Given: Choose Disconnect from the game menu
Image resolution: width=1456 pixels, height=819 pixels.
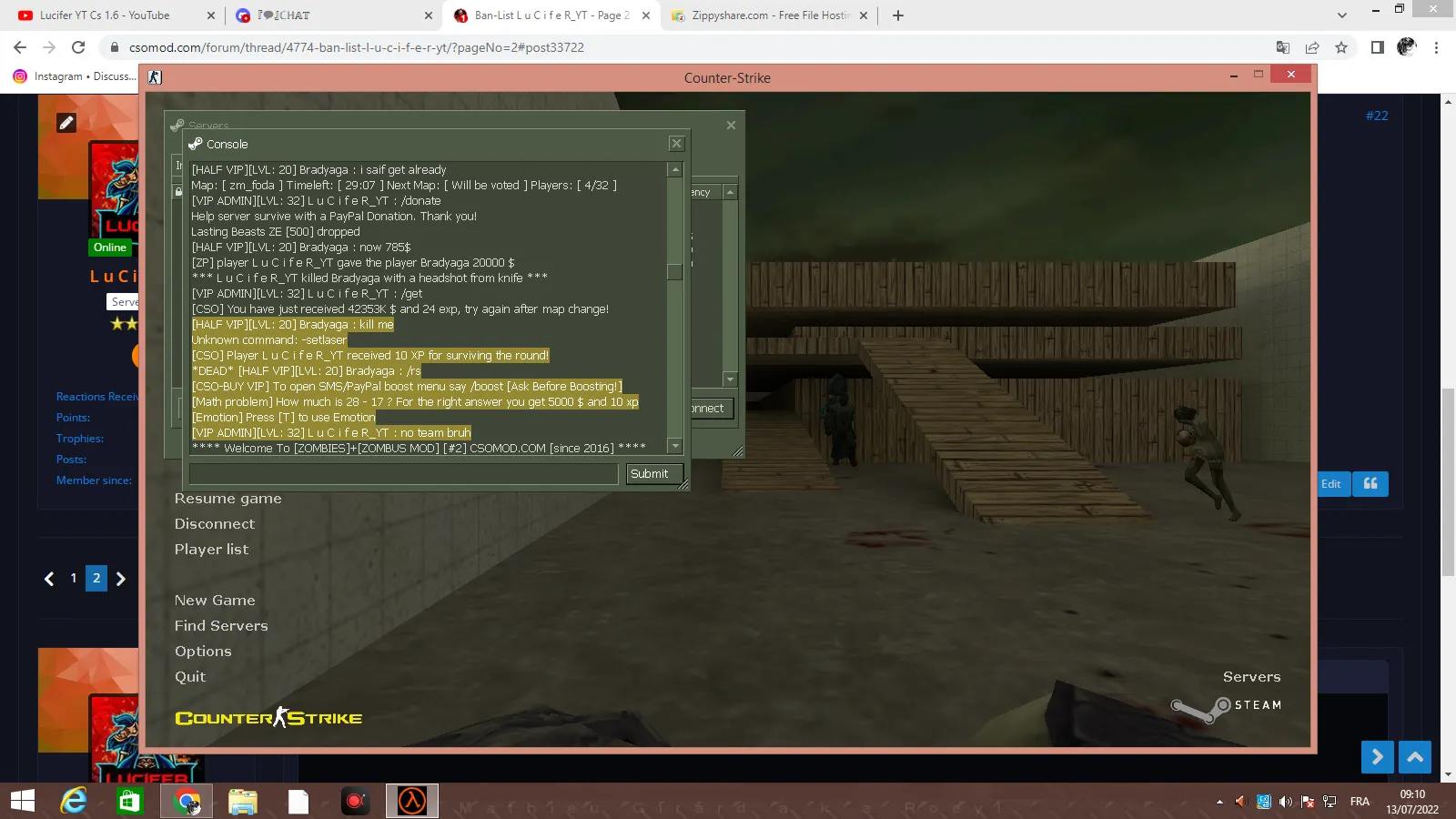Looking at the screenshot, I should 215,524.
